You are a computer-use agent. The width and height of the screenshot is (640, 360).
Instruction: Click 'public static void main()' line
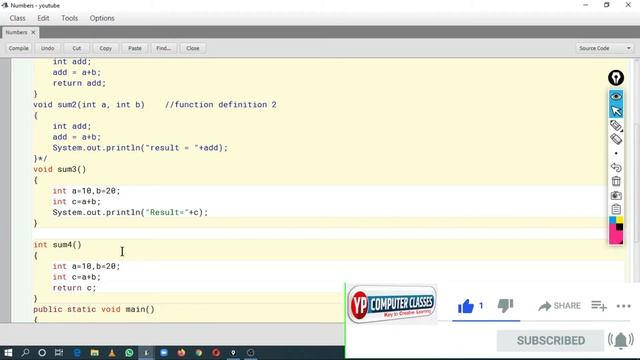(94, 309)
